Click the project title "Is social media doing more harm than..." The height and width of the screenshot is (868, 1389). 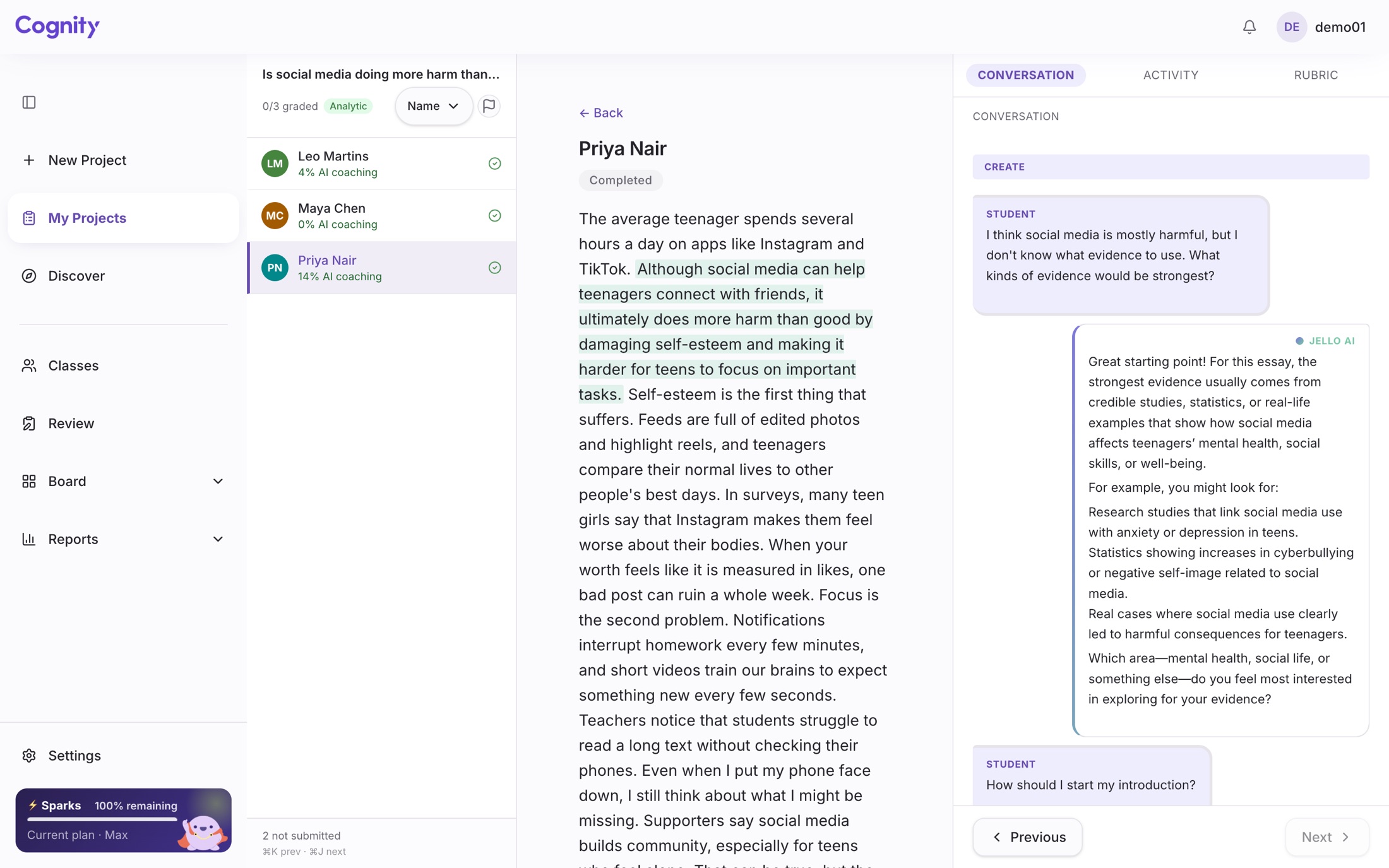(x=381, y=74)
